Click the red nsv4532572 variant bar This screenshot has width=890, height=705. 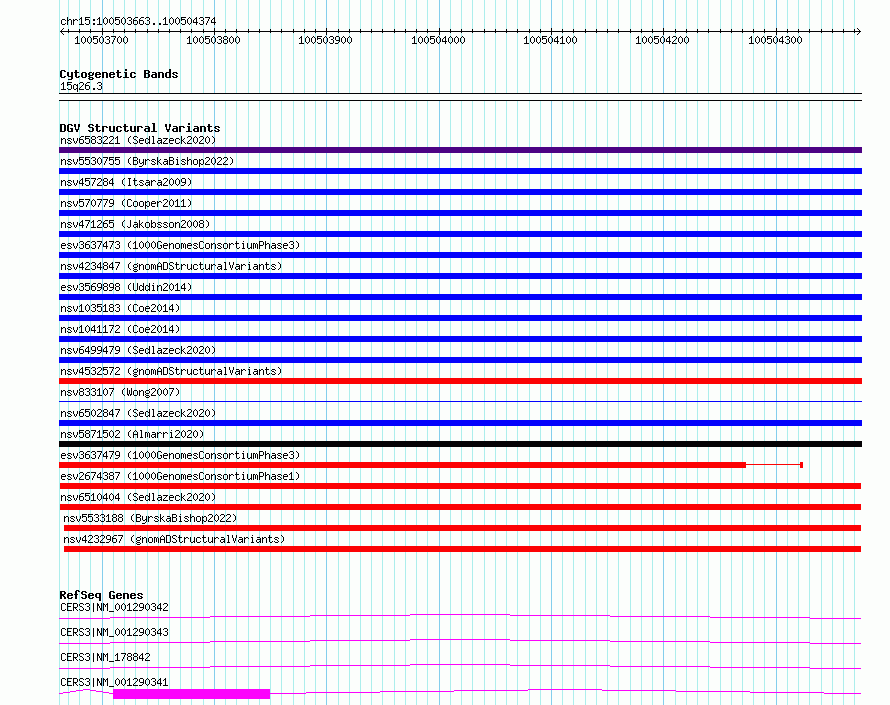460,381
